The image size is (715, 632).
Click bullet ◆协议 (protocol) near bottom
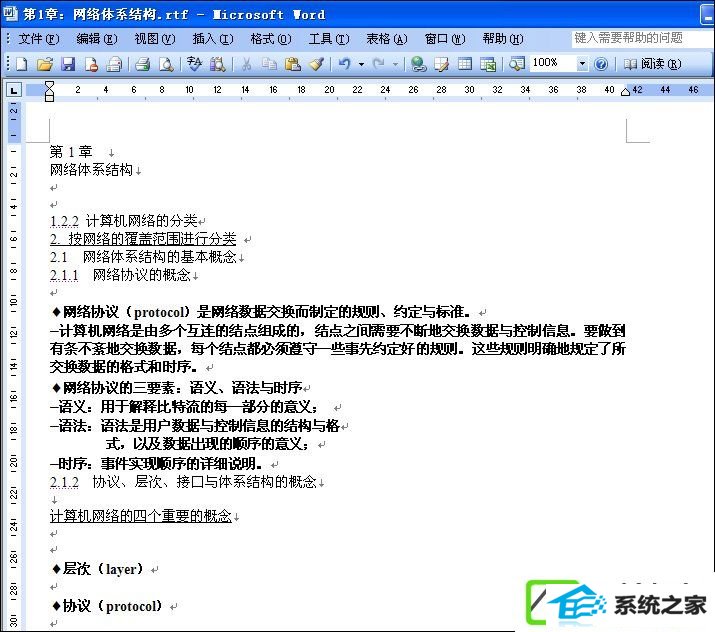[107, 606]
